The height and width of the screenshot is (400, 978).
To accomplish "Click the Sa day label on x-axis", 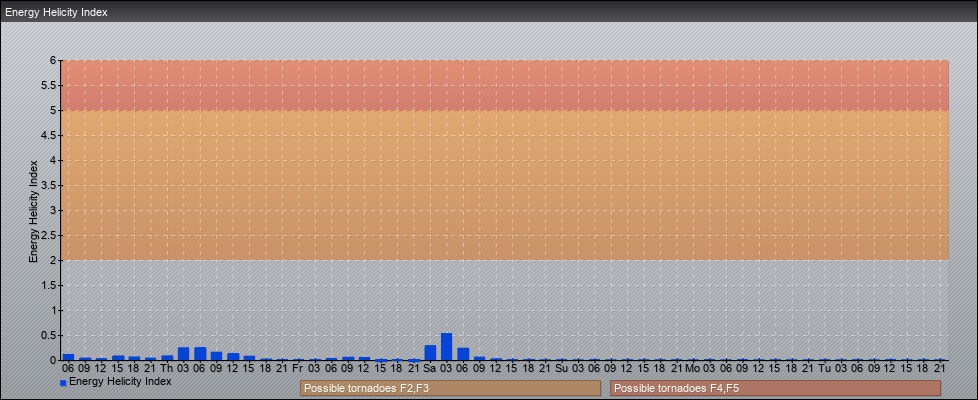I will click(430, 368).
